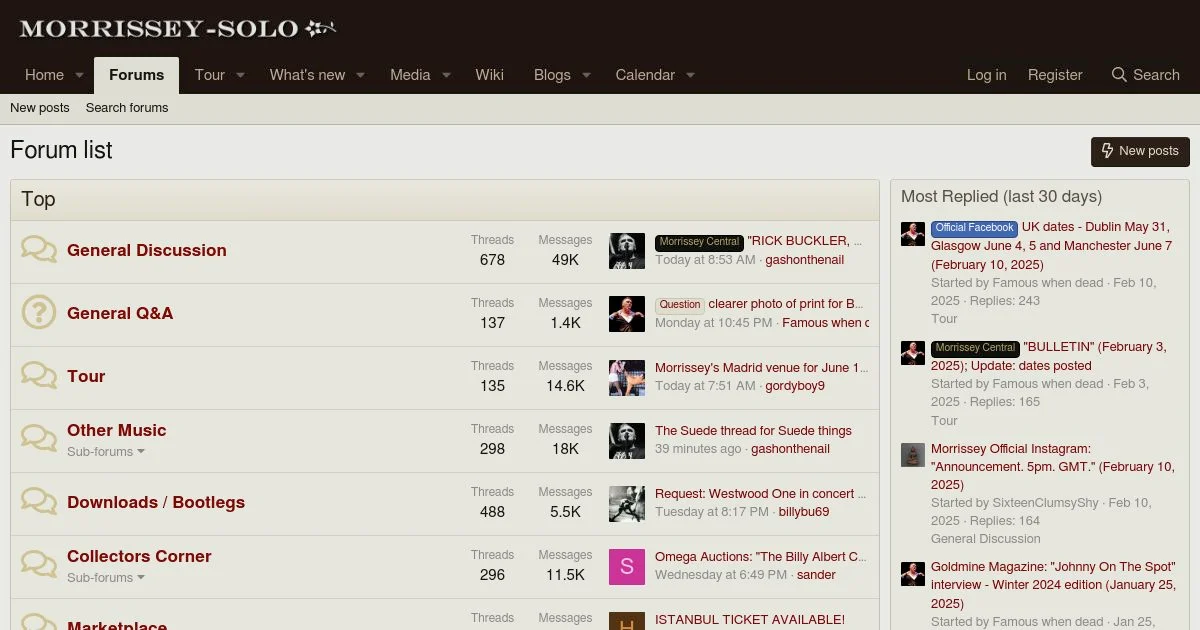The image size is (1200, 630).
Task: Click the General Q&A question mark icon
Action: tap(39, 313)
